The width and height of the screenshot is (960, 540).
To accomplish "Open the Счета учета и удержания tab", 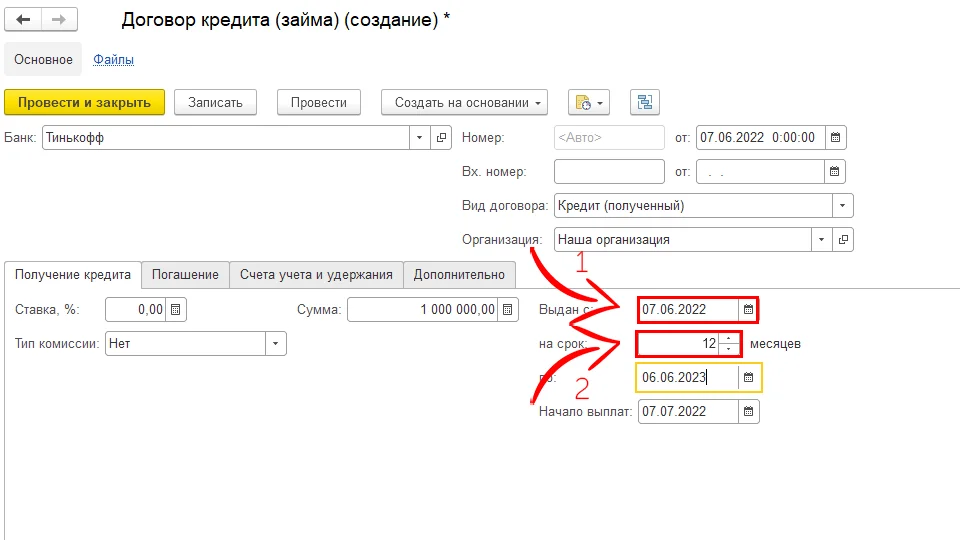I will click(x=316, y=275).
